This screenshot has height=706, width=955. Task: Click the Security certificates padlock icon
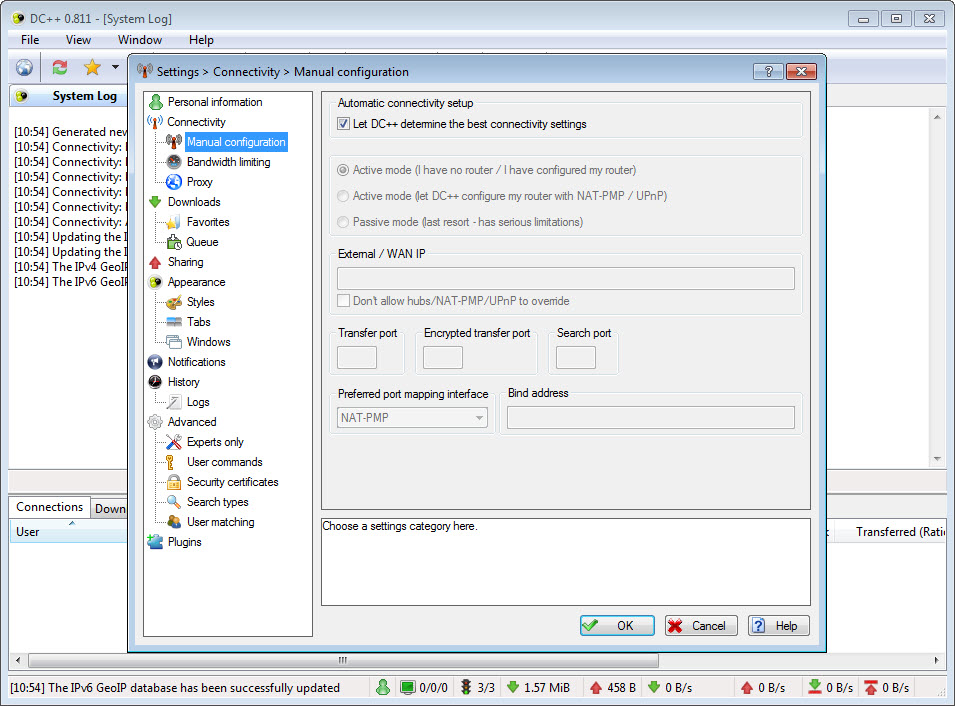tap(174, 482)
